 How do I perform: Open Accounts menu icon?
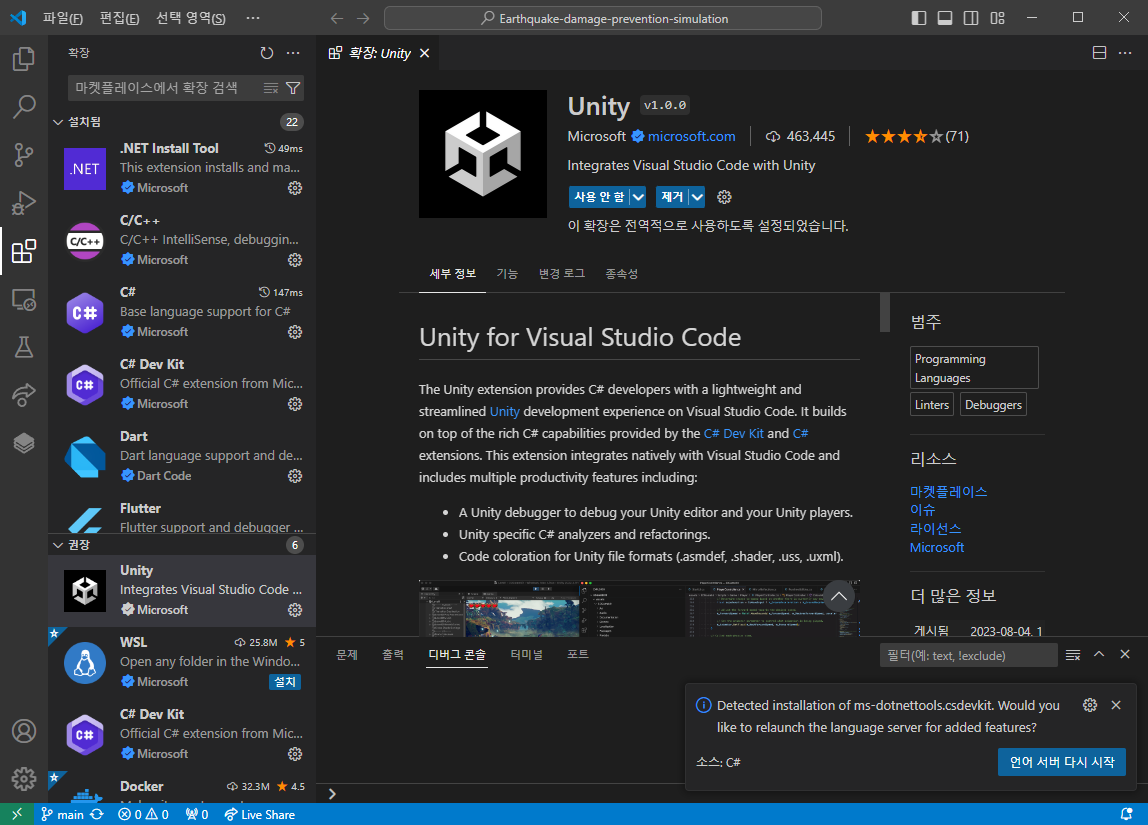23,731
